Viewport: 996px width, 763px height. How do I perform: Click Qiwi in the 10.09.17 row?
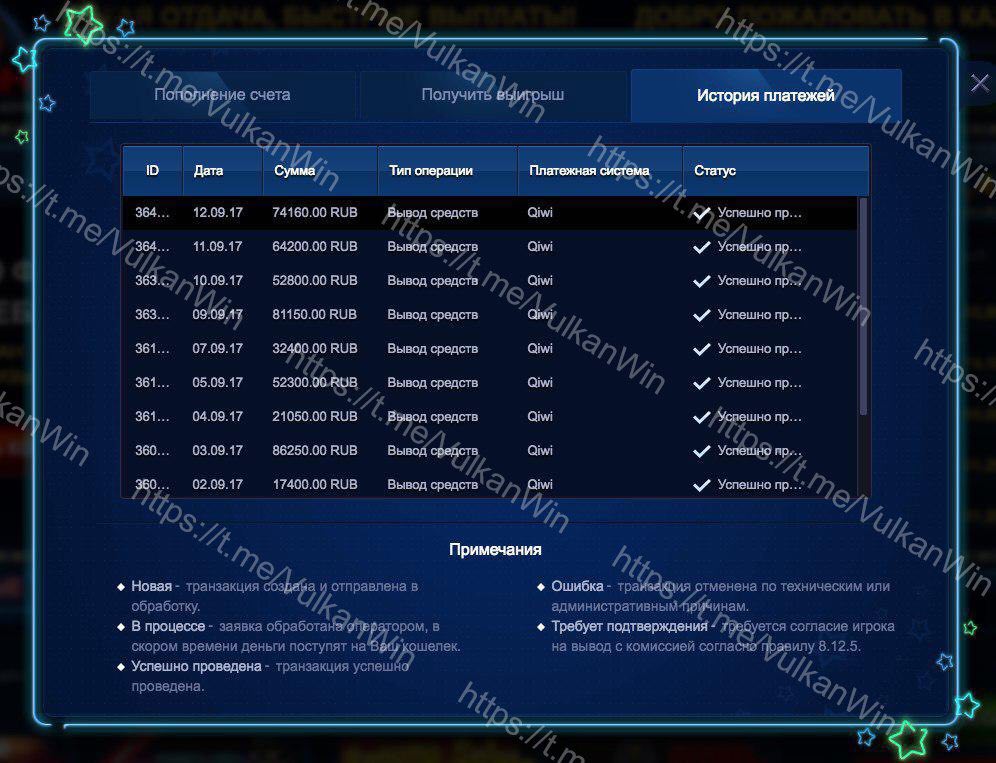[x=540, y=281]
